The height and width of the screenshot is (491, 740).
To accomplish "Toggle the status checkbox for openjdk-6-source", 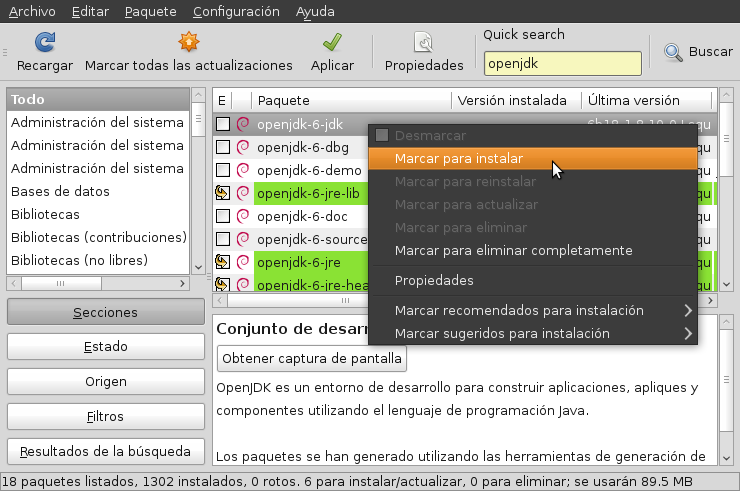I will 223,239.
